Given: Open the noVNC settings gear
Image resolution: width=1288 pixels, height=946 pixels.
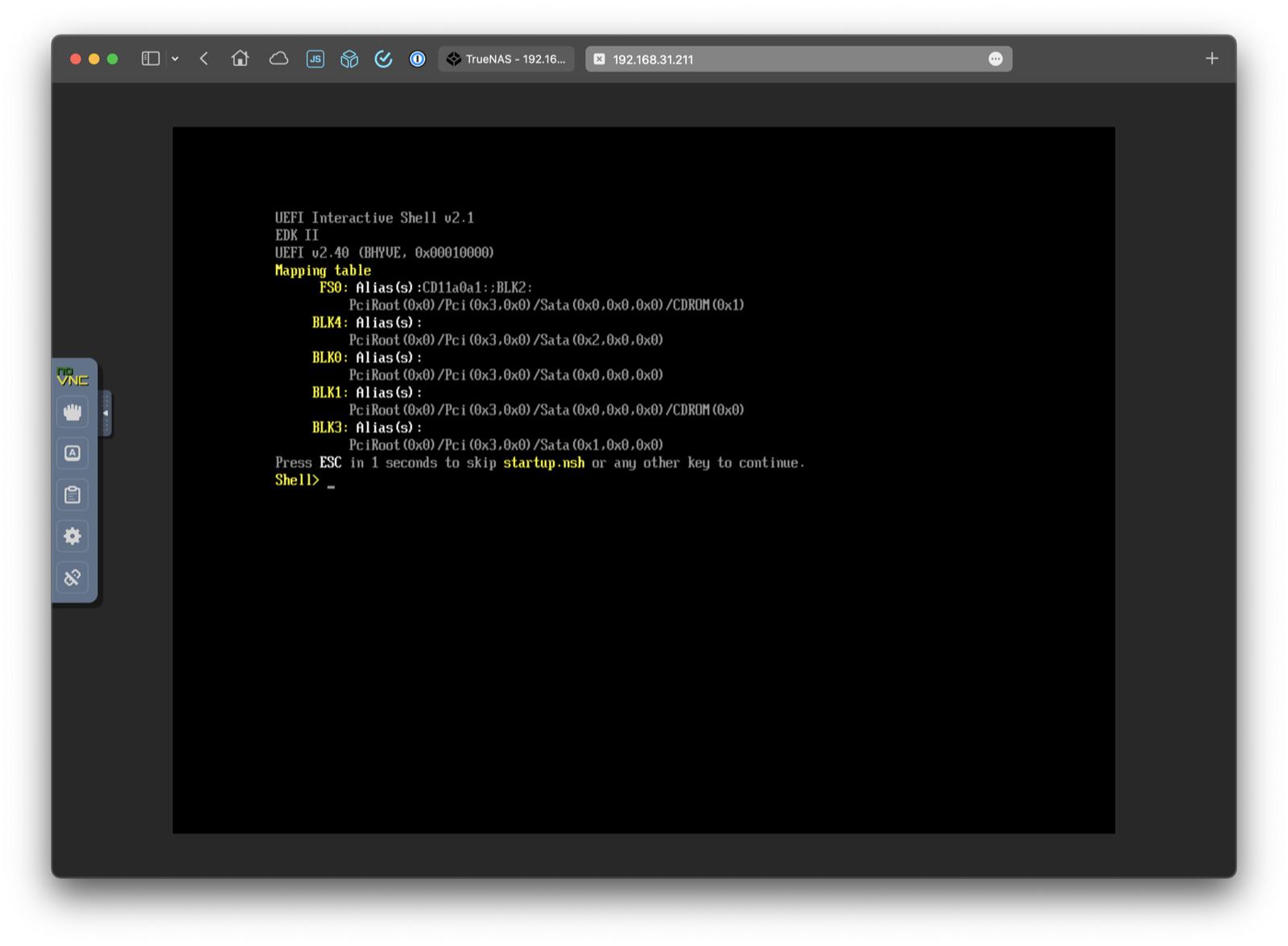Looking at the screenshot, I should (x=72, y=536).
